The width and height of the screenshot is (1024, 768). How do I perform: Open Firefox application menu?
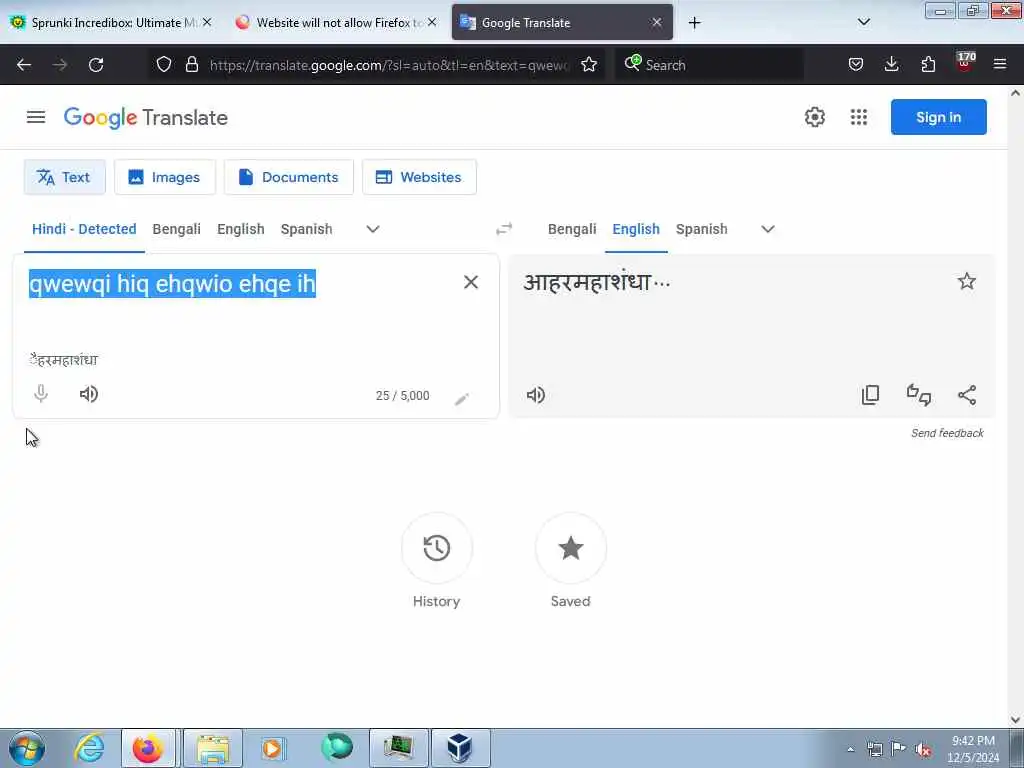click(x=1000, y=64)
